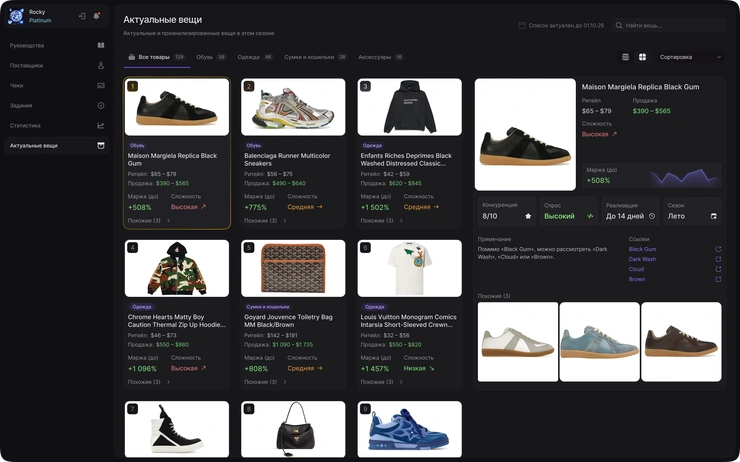This screenshot has height=462, width=740.
Task: Open Чеки in sidebar
Action: (57, 85)
